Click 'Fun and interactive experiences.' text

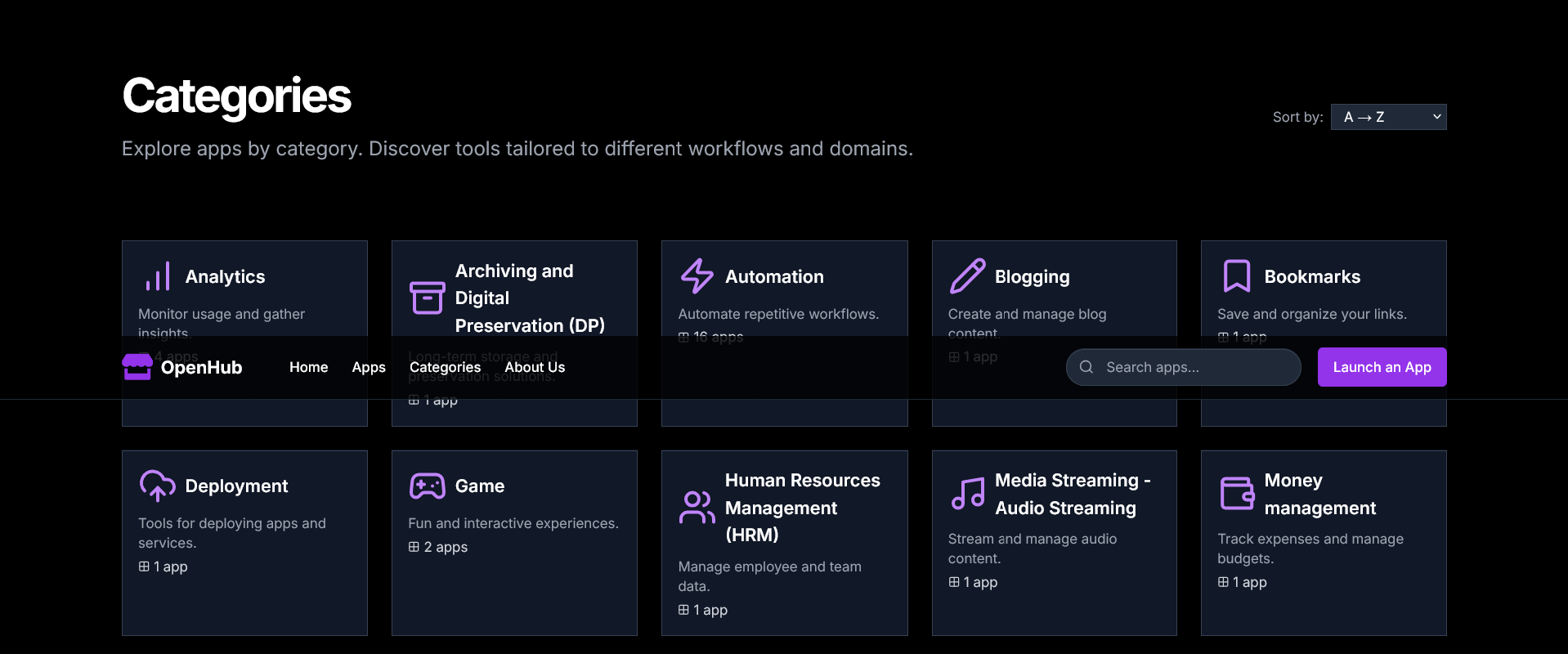pyautogui.click(x=513, y=523)
